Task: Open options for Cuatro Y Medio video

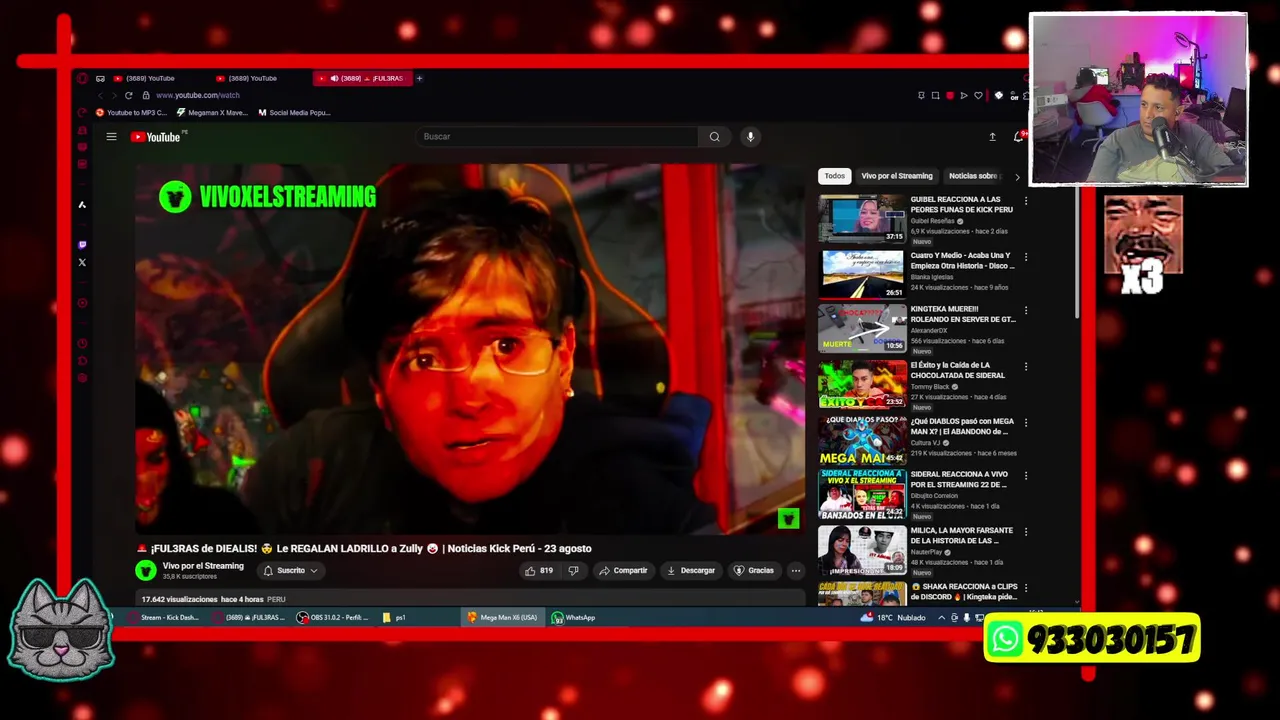Action: tap(1025, 257)
